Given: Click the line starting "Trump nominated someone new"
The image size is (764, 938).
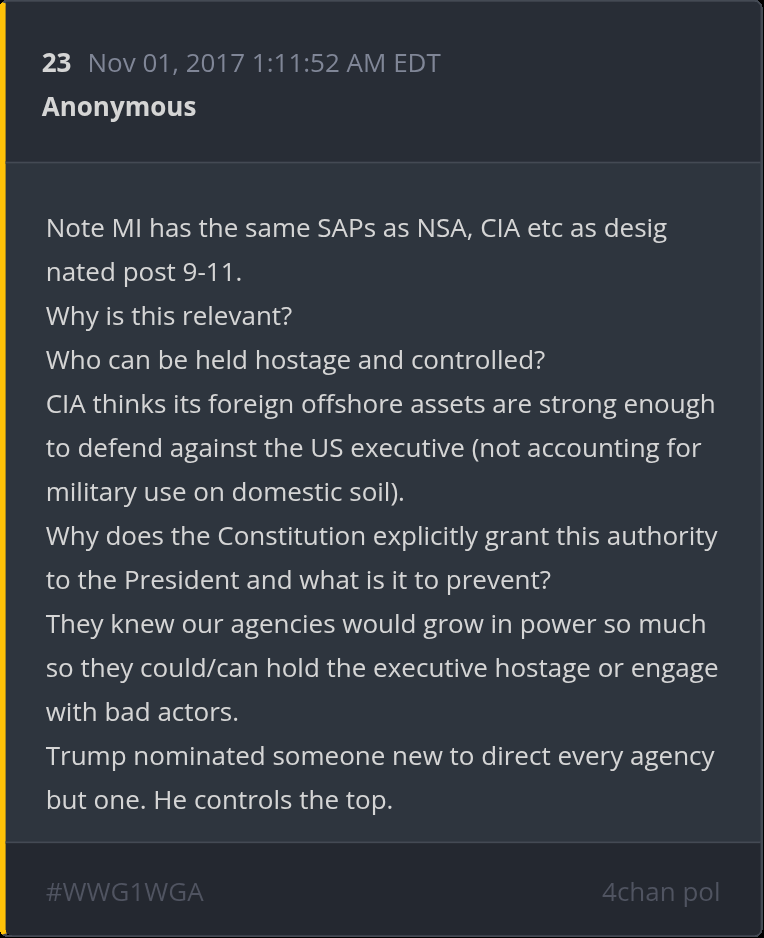Looking at the screenshot, I should (380, 756).
